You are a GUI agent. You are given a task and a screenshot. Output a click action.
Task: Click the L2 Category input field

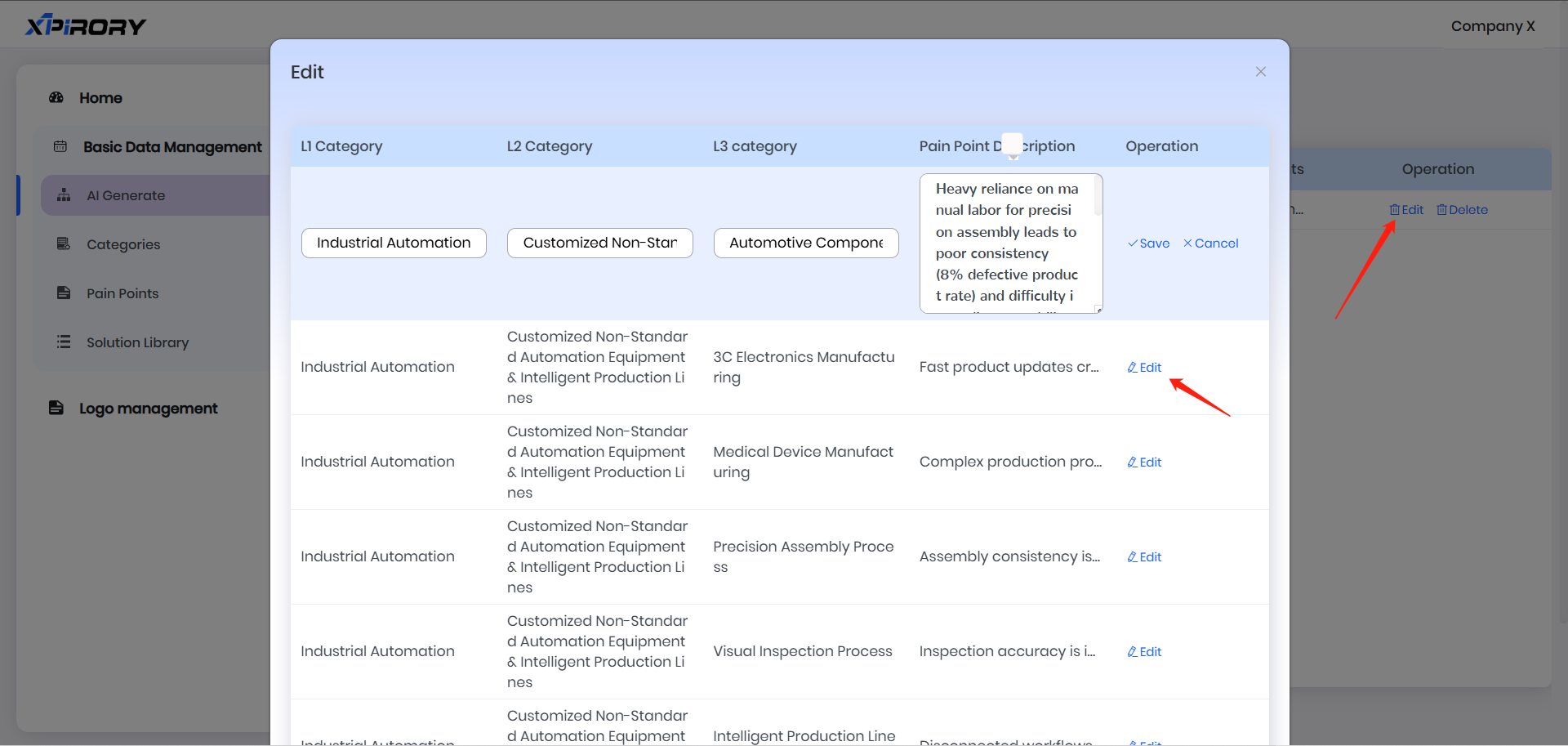click(599, 243)
